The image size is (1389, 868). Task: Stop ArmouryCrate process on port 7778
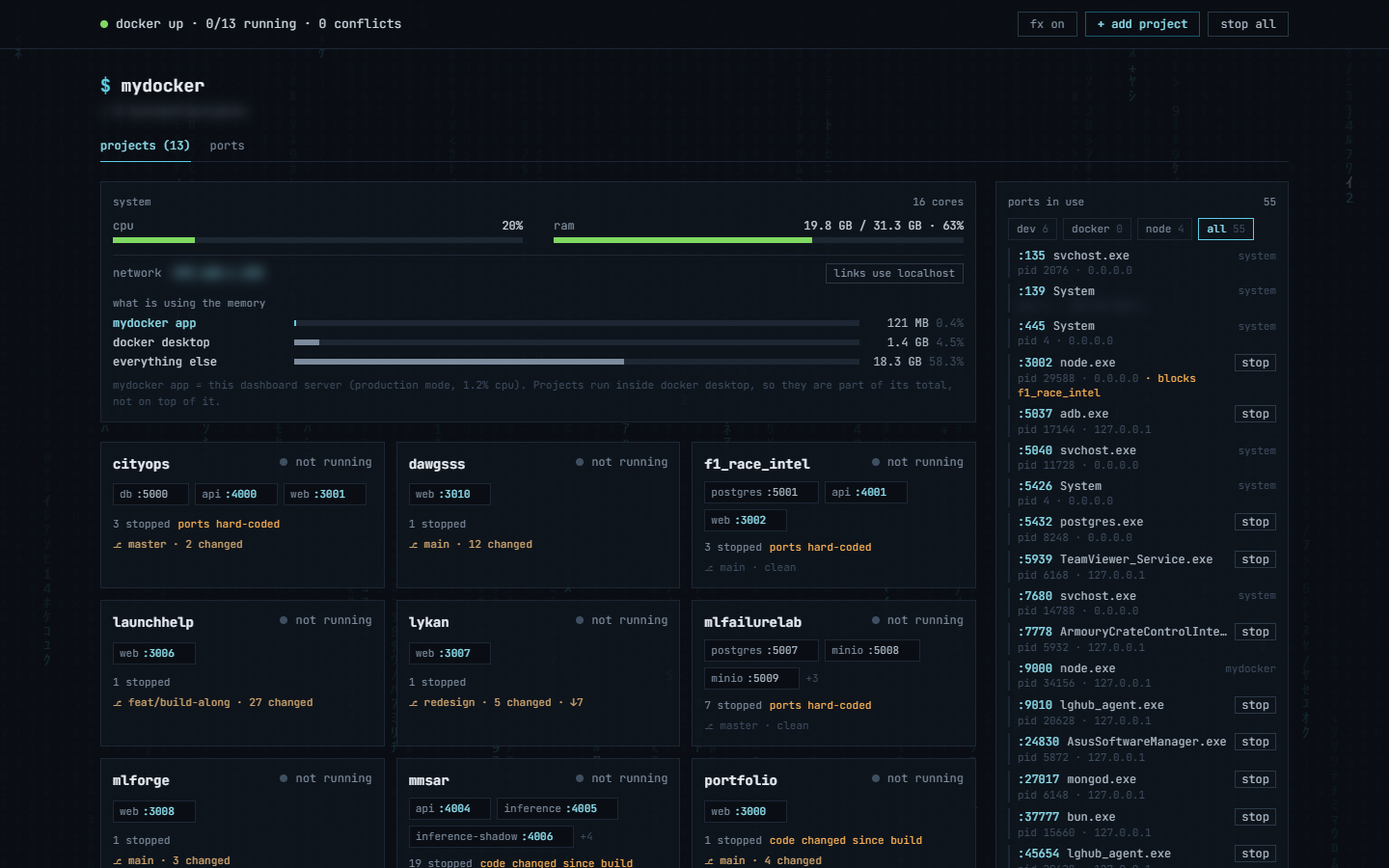[1255, 632]
